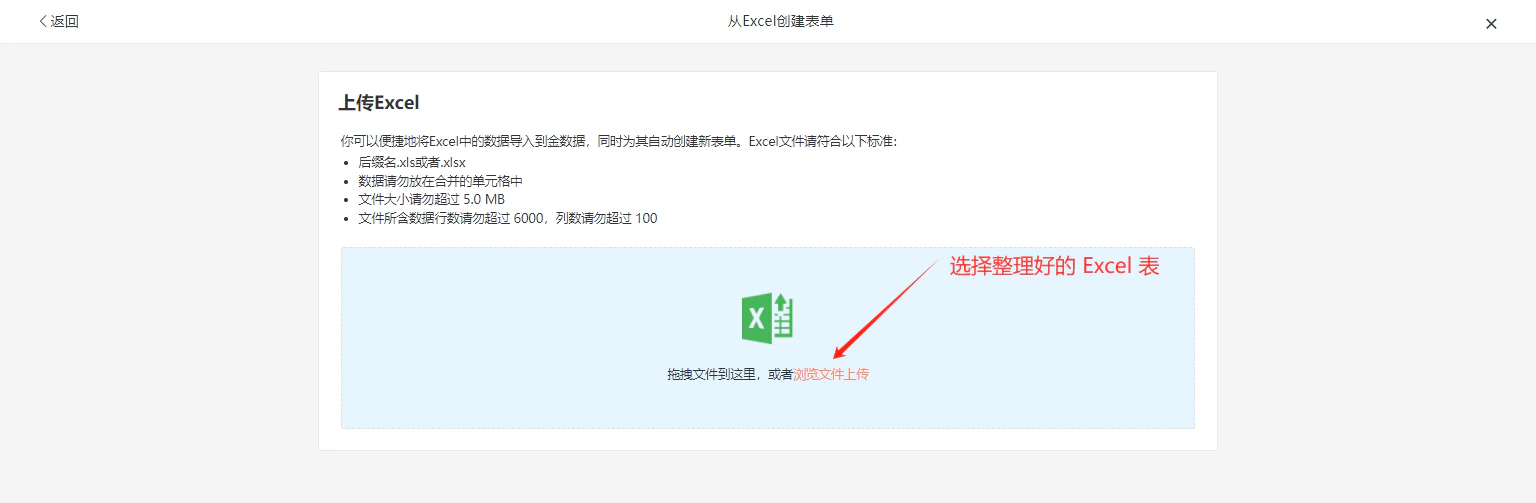Open the 浏览文件上传 link
The width and height of the screenshot is (1536, 503).
pyautogui.click(x=831, y=374)
